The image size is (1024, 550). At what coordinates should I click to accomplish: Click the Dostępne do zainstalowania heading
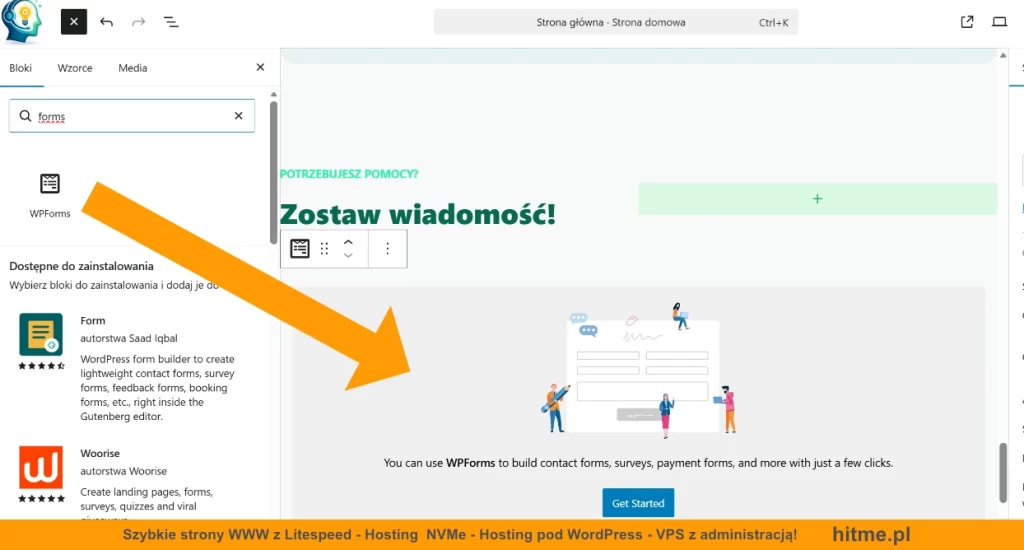82,266
